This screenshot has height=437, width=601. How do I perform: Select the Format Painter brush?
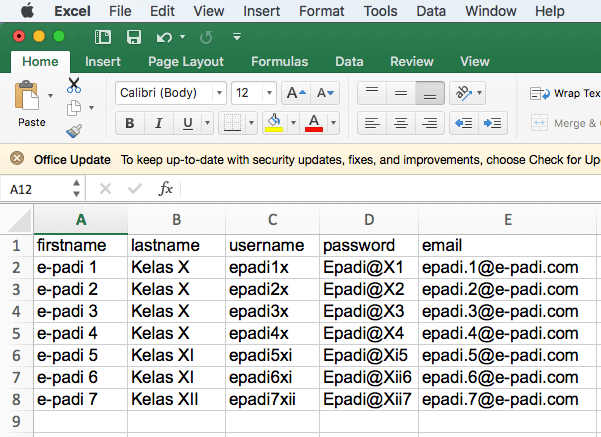74,130
